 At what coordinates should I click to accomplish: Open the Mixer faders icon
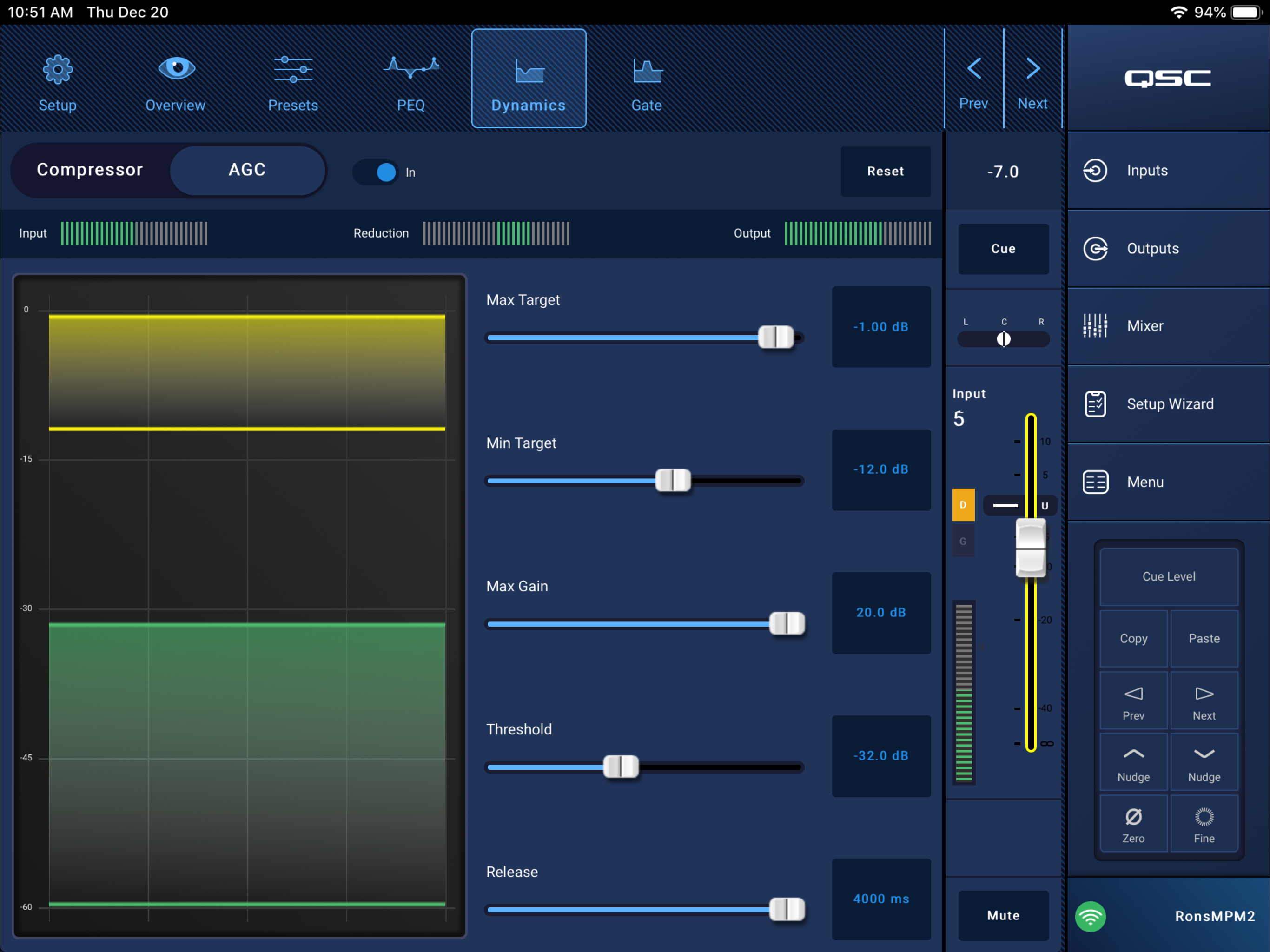[x=1095, y=326]
